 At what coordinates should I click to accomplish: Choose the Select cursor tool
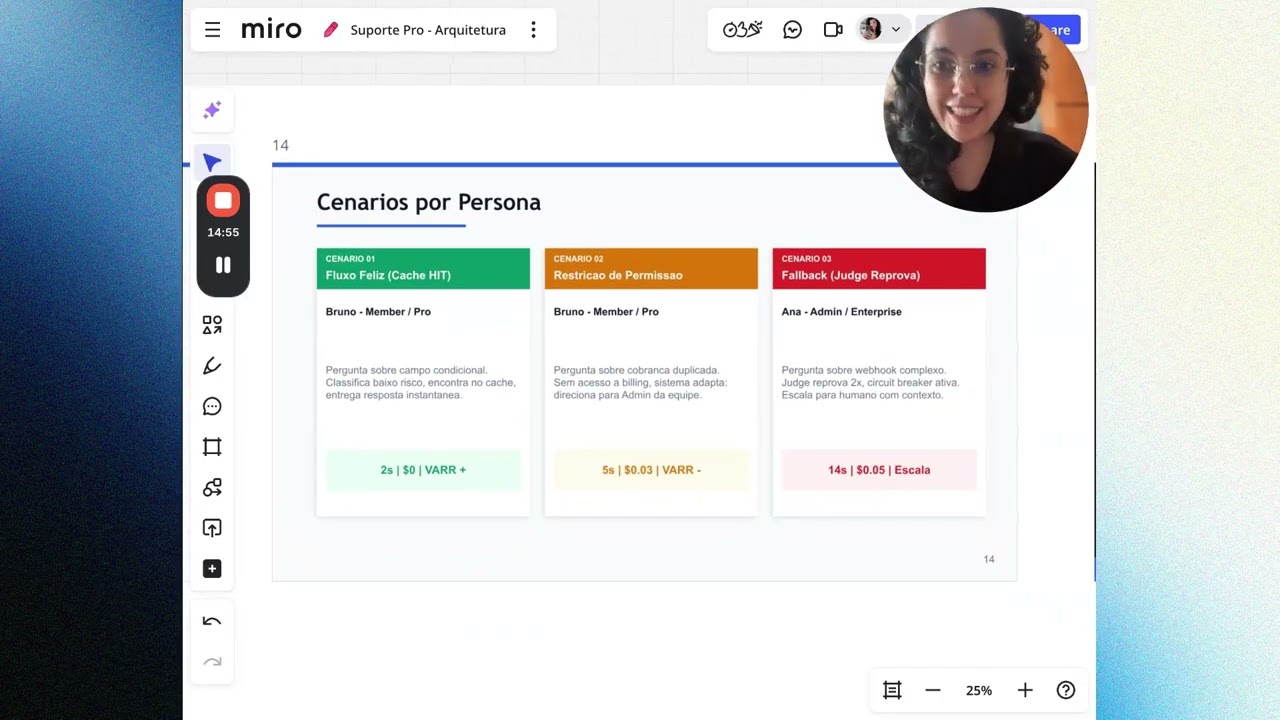click(x=212, y=162)
